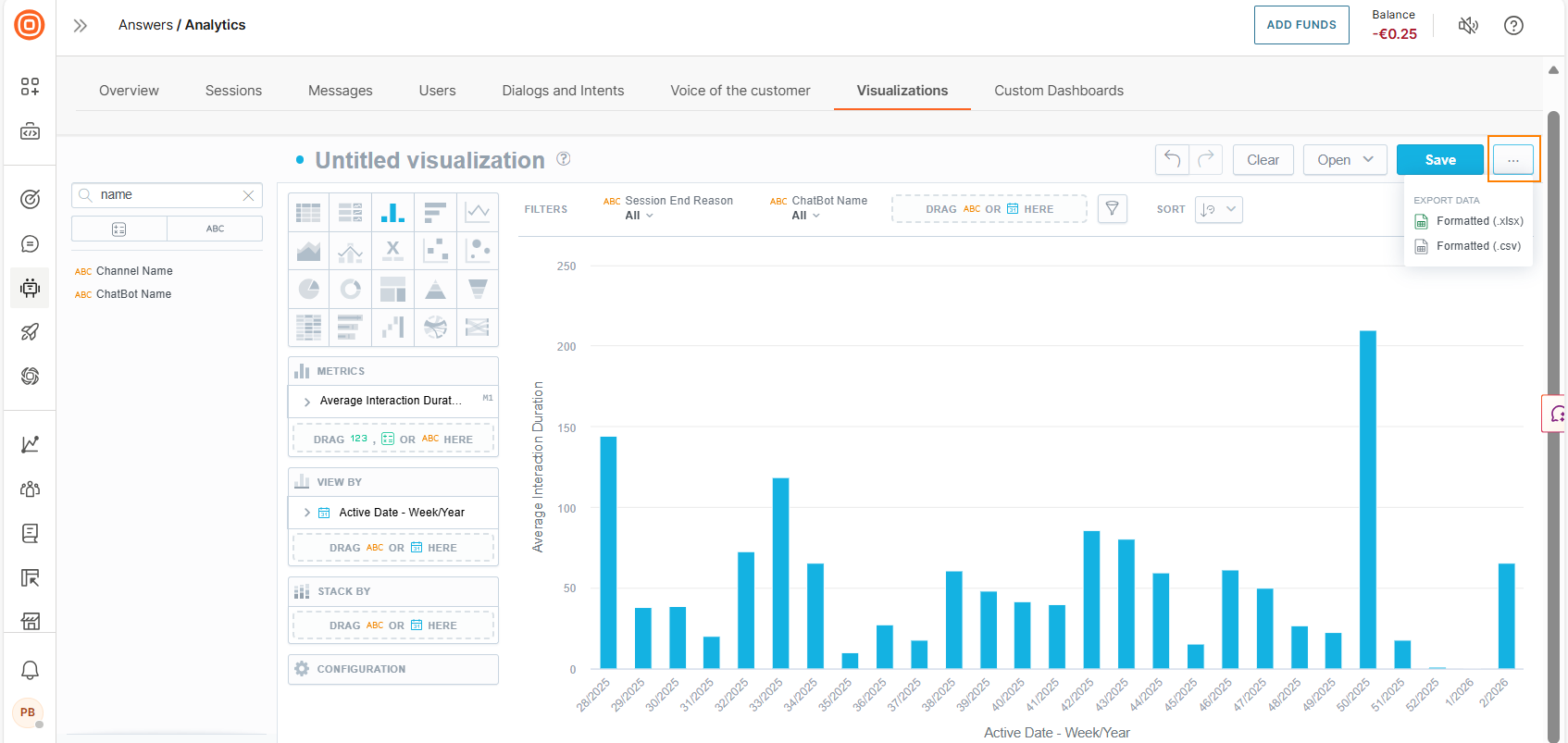Toggle the muted sound speaker icon
1568x743 pixels.
[1468, 25]
